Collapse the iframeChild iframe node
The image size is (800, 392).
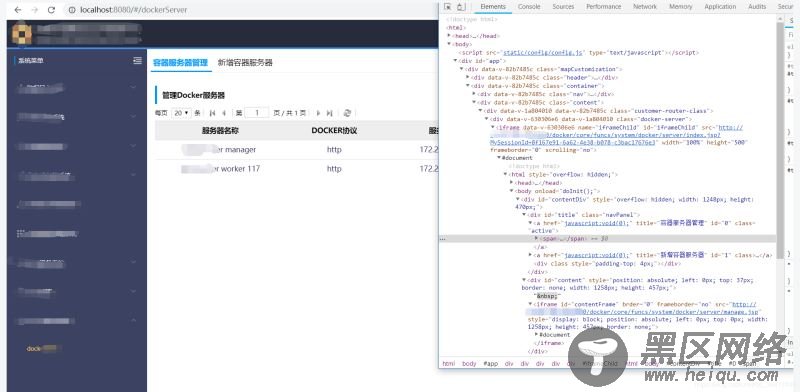pyautogui.click(x=492, y=127)
